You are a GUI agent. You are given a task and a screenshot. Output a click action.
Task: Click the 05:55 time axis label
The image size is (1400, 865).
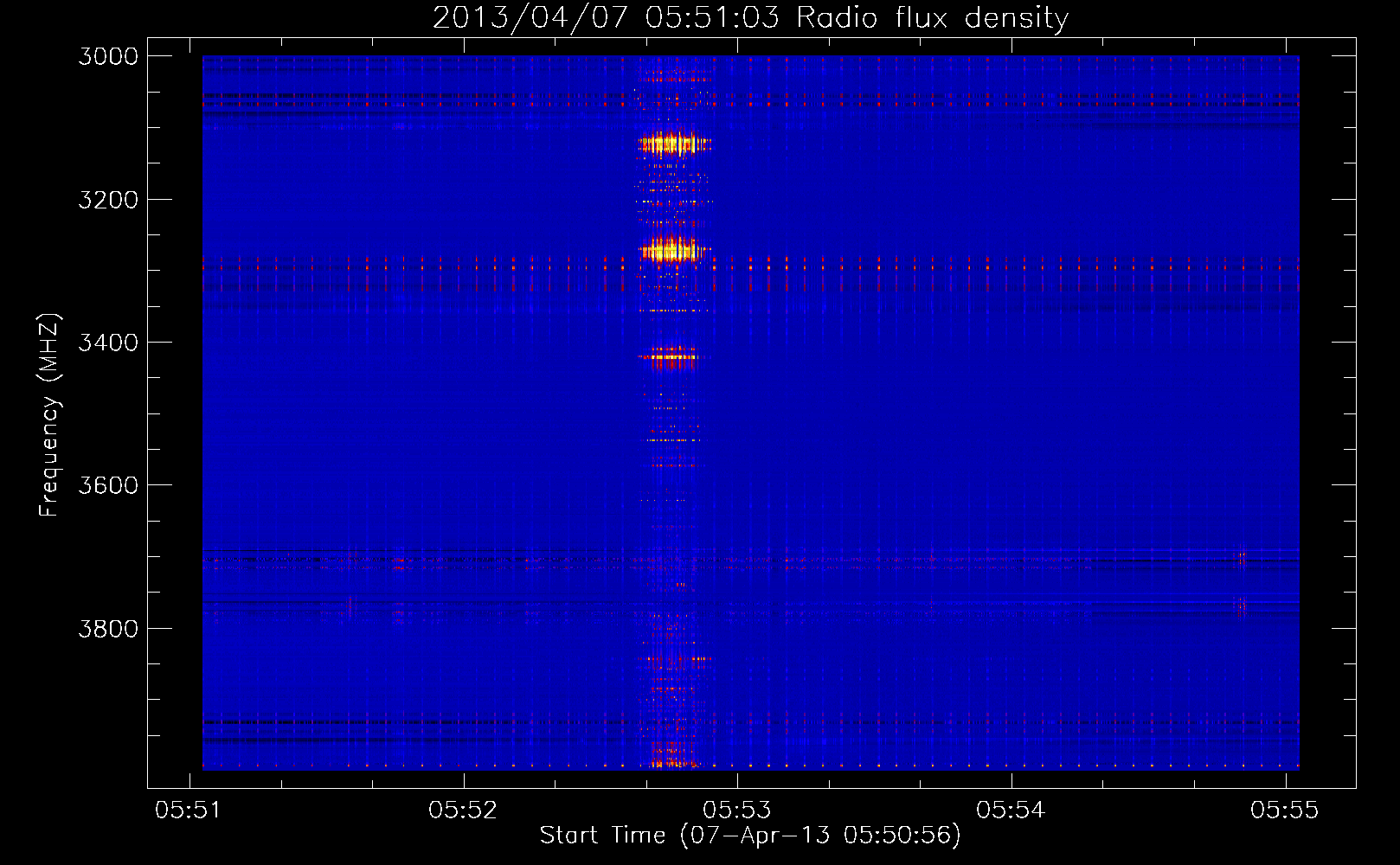pyautogui.click(x=1285, y=810)
